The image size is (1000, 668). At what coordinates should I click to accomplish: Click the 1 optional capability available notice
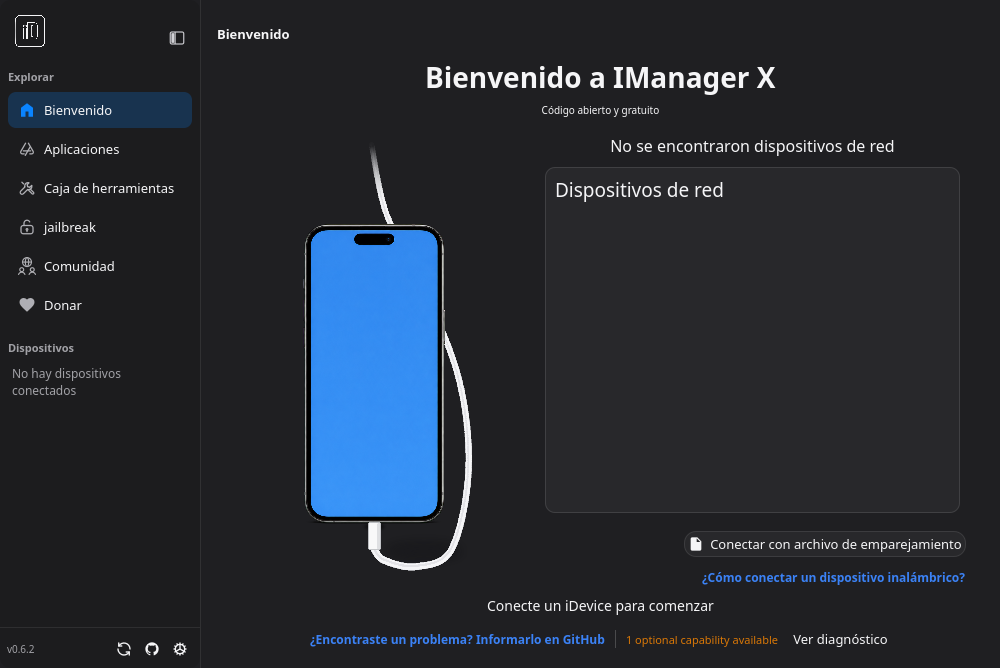click(x=702, y=640)
